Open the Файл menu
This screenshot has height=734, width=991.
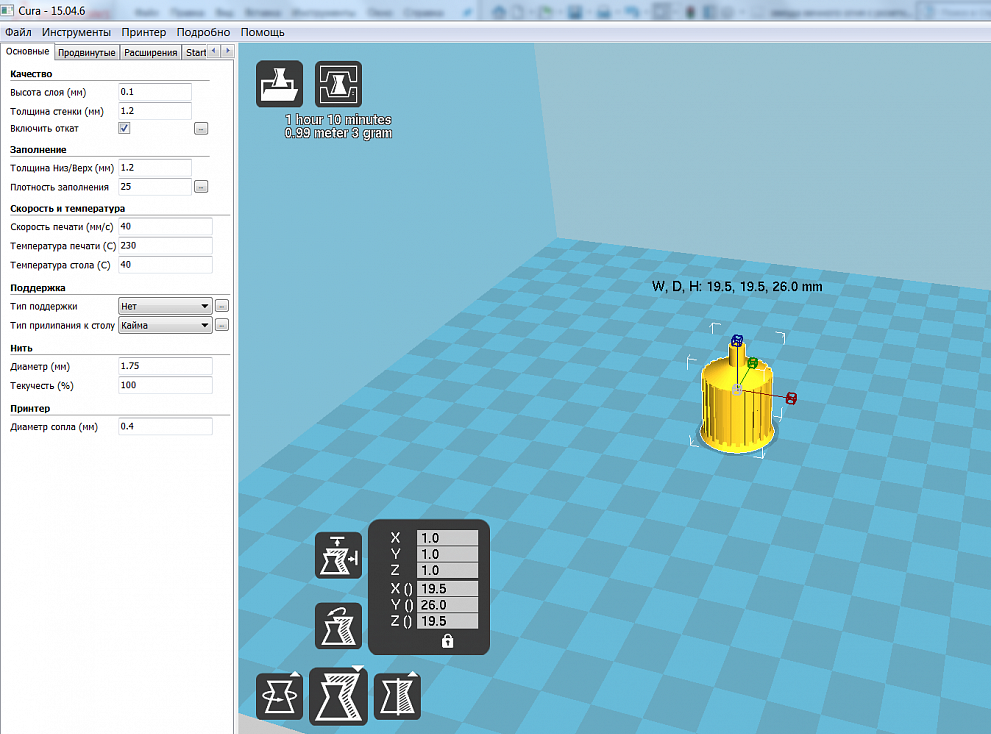(x=18, y=32)
